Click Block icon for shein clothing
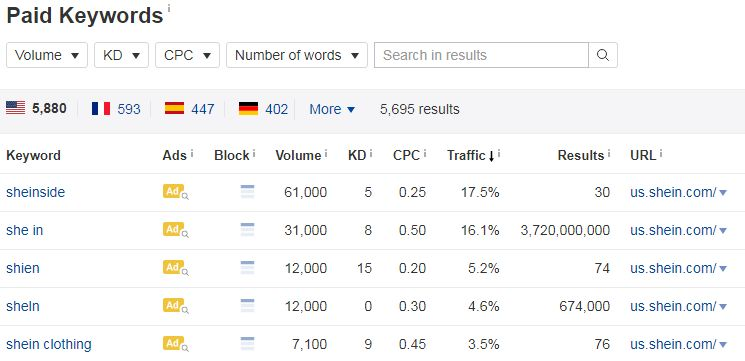The image size is (745, 361). [x=247, y=344]
